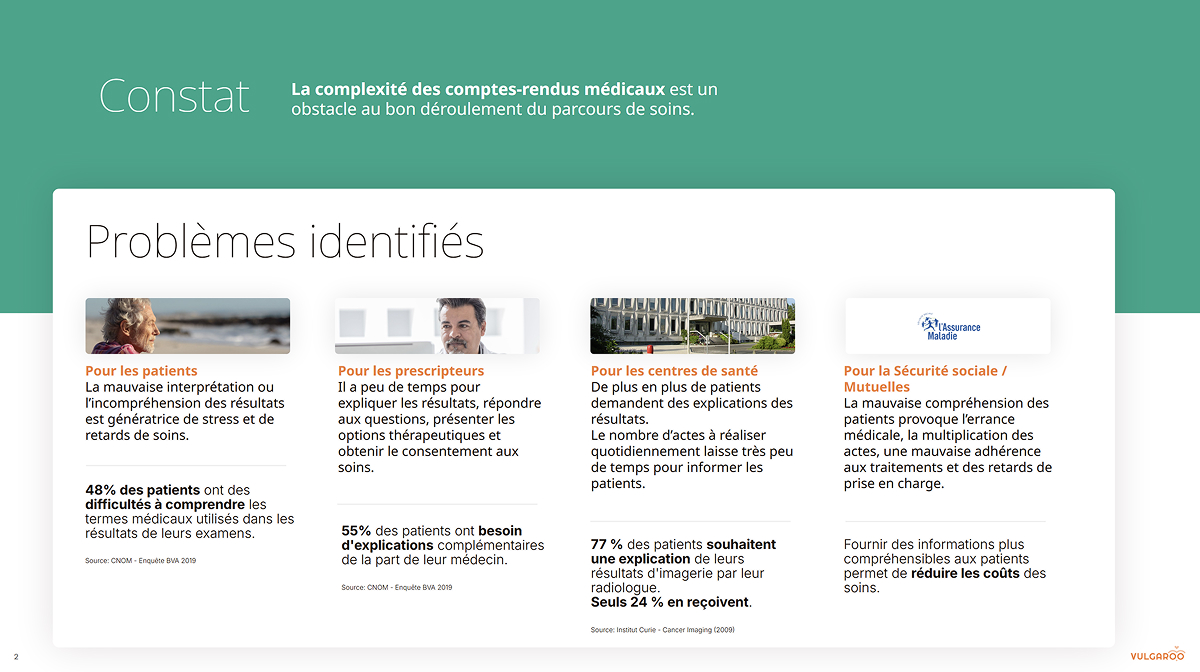Select the prescriber doctor photo
The width and height of the screenshot is (1200, 672).
click(437, 326)
